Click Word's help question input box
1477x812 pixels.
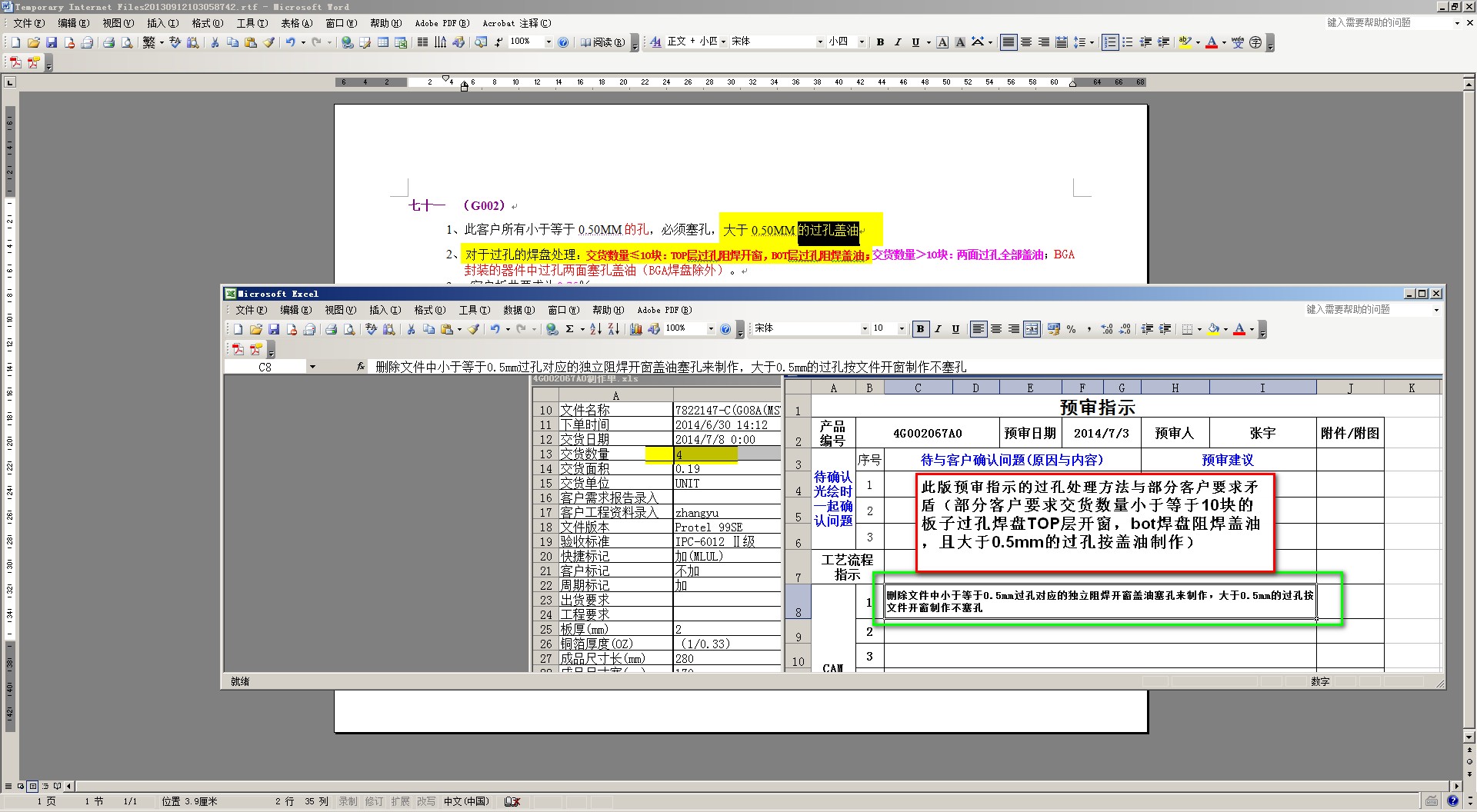click(x=1388, y=23)
